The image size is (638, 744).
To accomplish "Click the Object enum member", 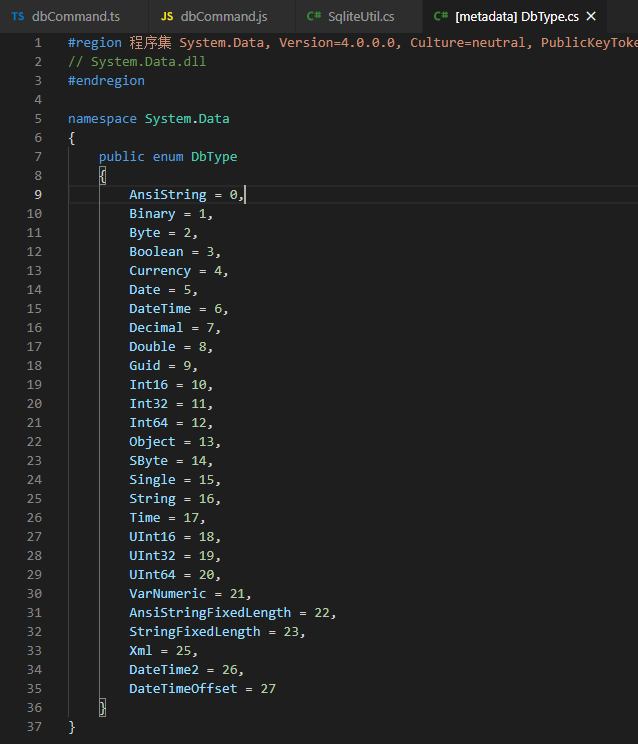I will coord(152,441).
